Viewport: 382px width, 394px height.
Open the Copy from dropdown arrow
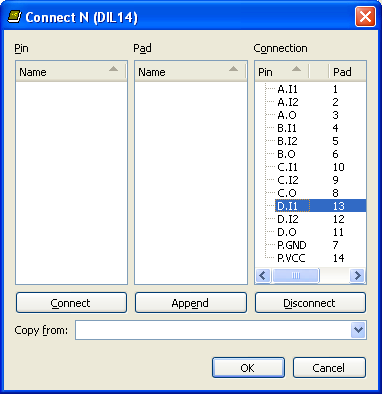(x=358, y=330)
